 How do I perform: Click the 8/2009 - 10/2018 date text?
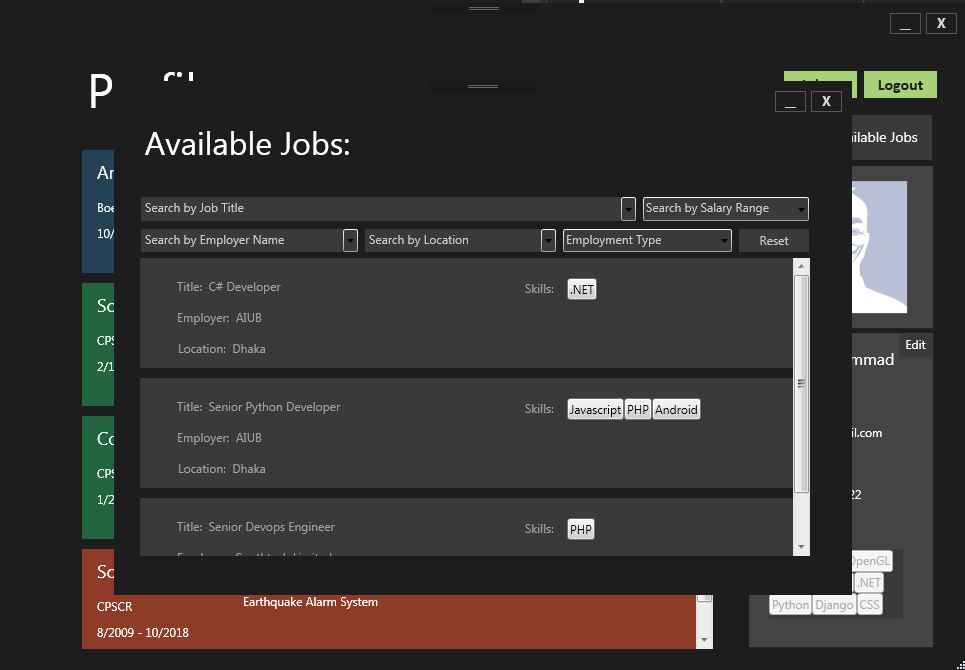pos(143,632)
